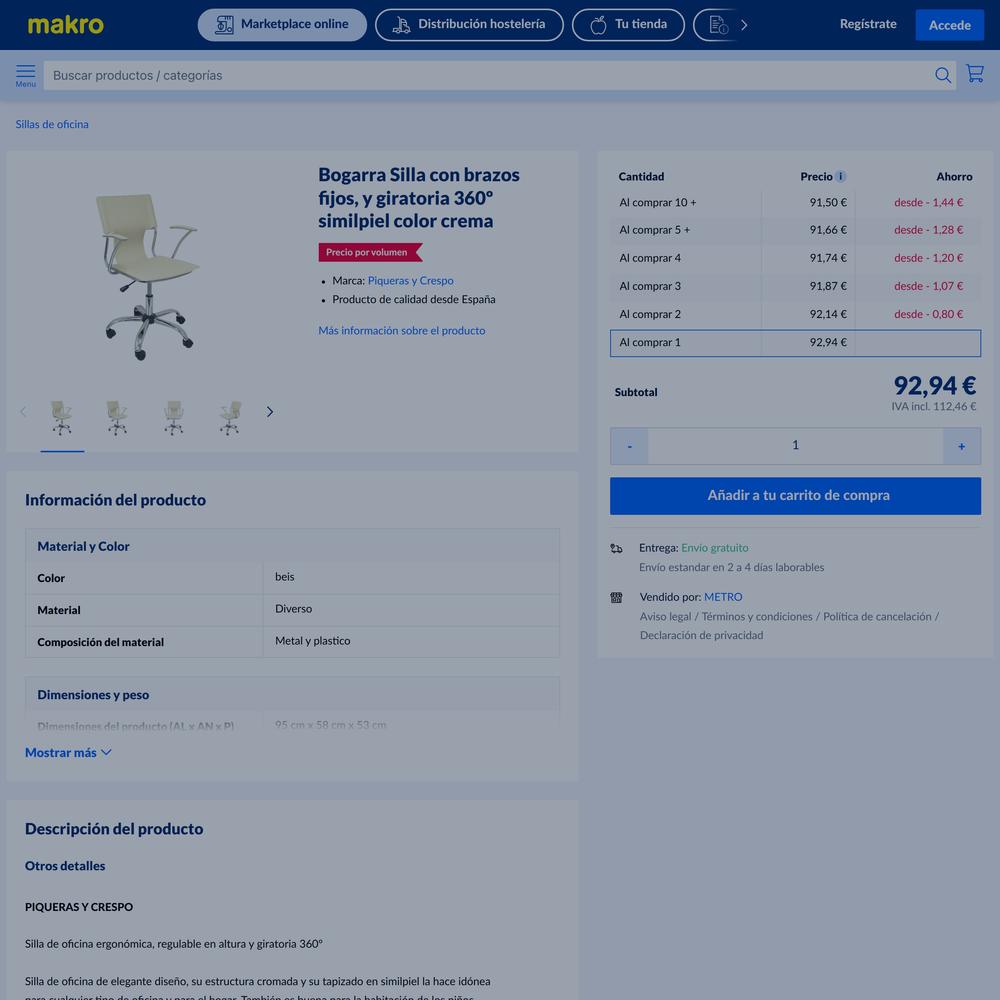Open the Aviso legal link
1000x1000 pixels.
[x=665, y=617]
